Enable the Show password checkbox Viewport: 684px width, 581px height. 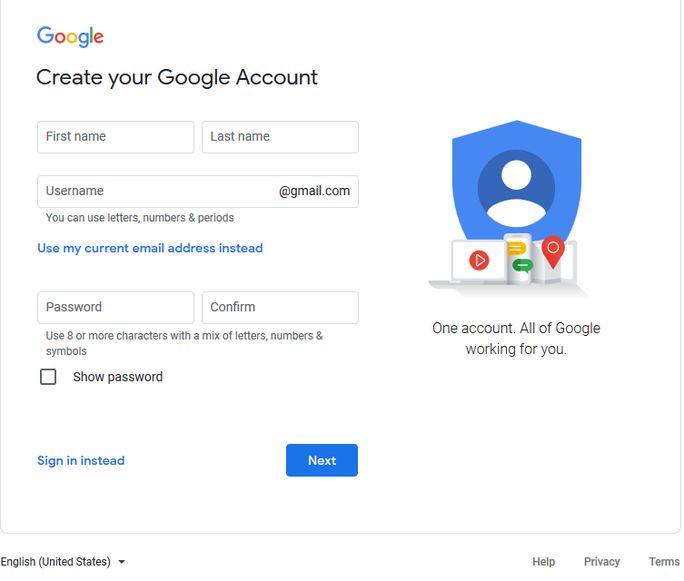tap(48, 377)
